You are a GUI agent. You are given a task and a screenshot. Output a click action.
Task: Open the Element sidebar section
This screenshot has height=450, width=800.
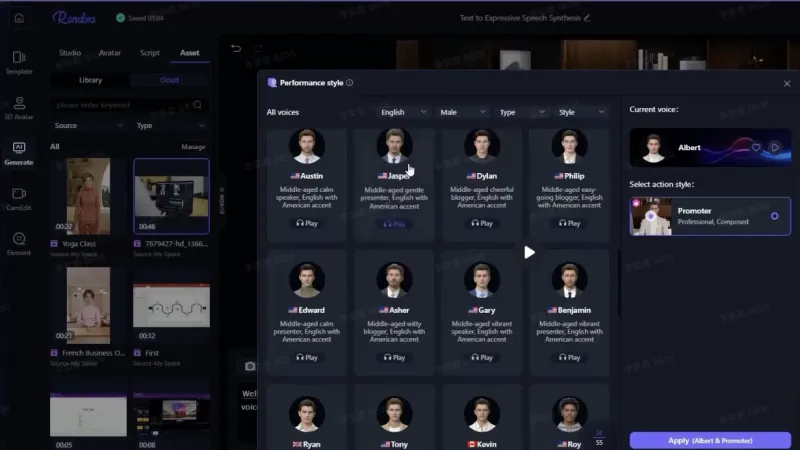pos(19,244)
